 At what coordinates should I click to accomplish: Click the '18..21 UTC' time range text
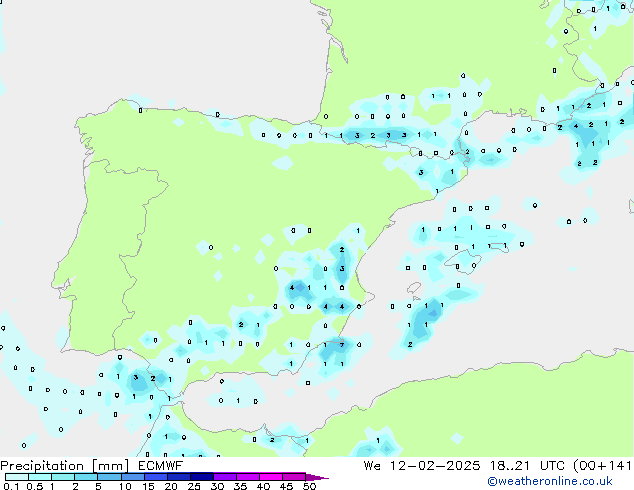point(529,466)
